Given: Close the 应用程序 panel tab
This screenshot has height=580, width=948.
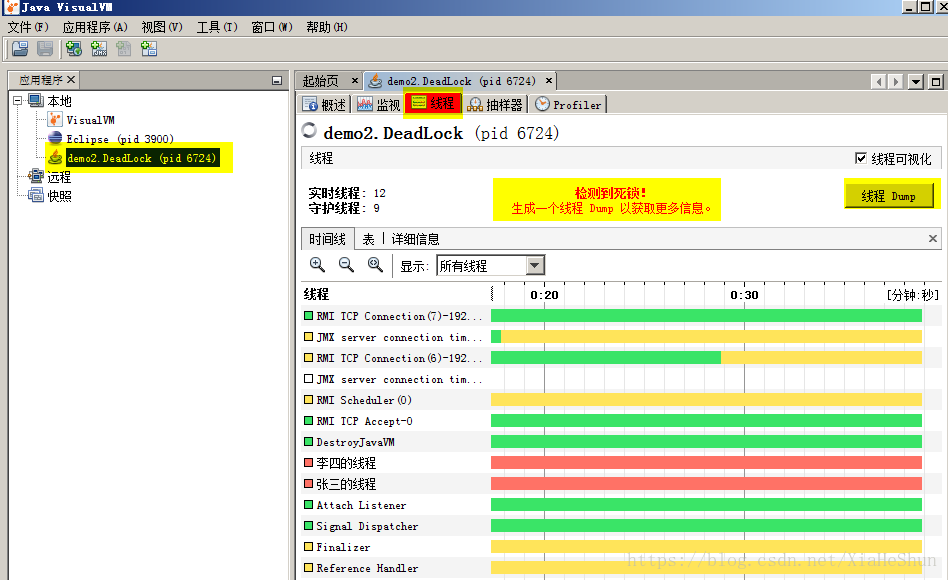Looking at the screenshot, I should [71, 79].
